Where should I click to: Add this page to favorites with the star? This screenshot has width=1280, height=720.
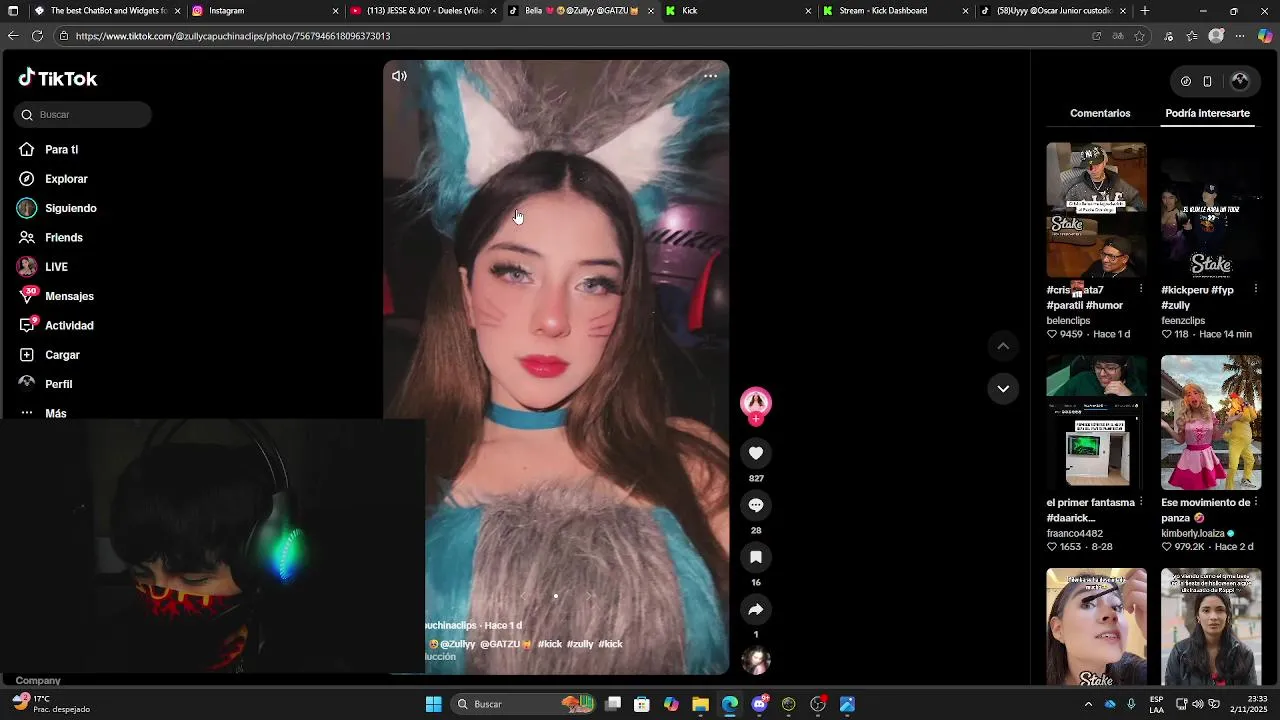tap(1139, 36)
